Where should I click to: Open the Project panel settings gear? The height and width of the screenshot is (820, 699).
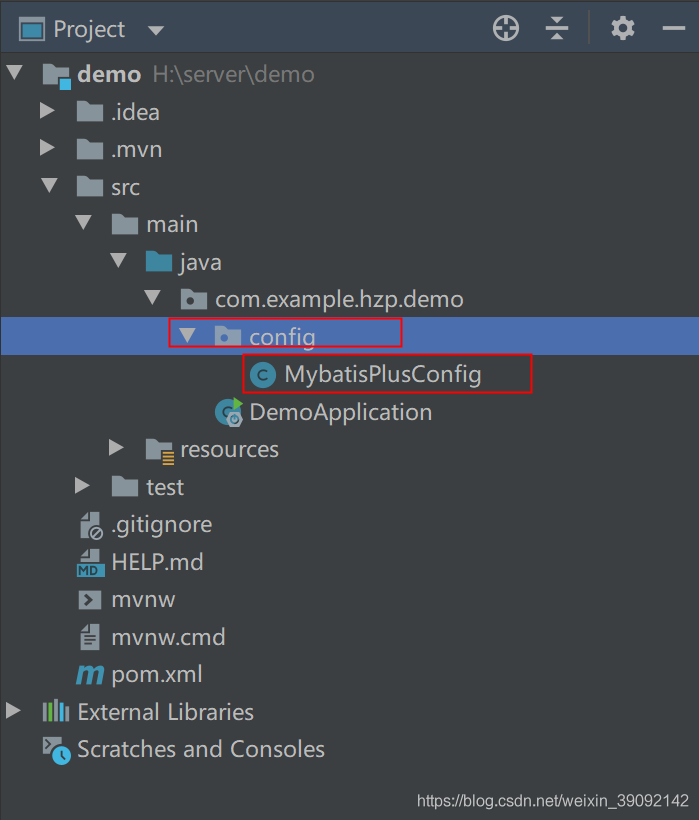pyautogui.click(x=623, y=28)
